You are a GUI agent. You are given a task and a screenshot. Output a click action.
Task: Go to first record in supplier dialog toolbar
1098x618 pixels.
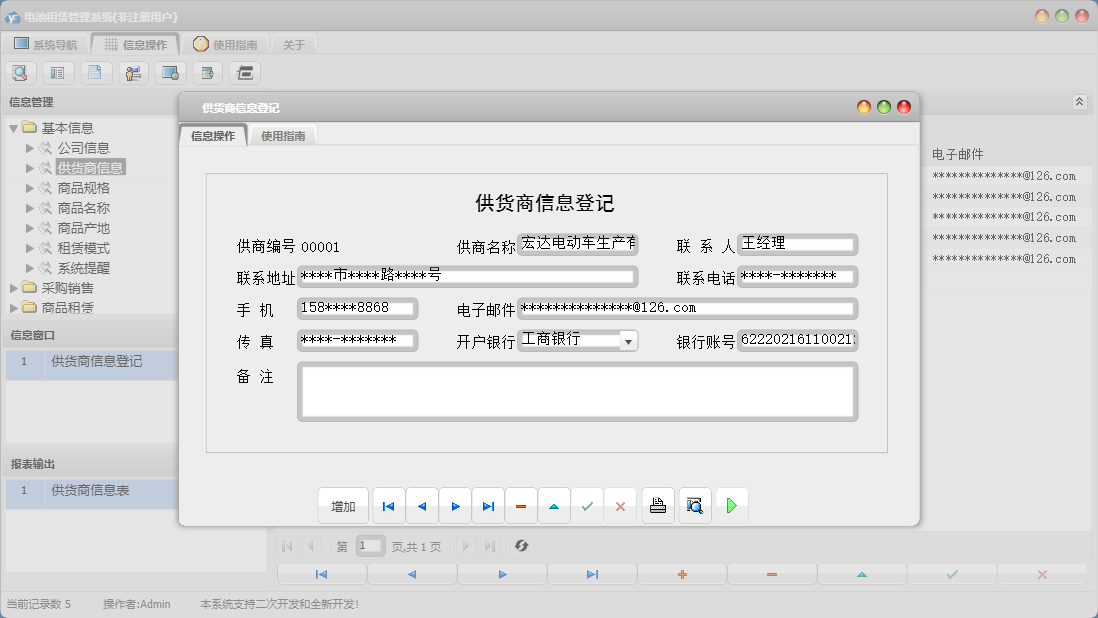(388, 507)
